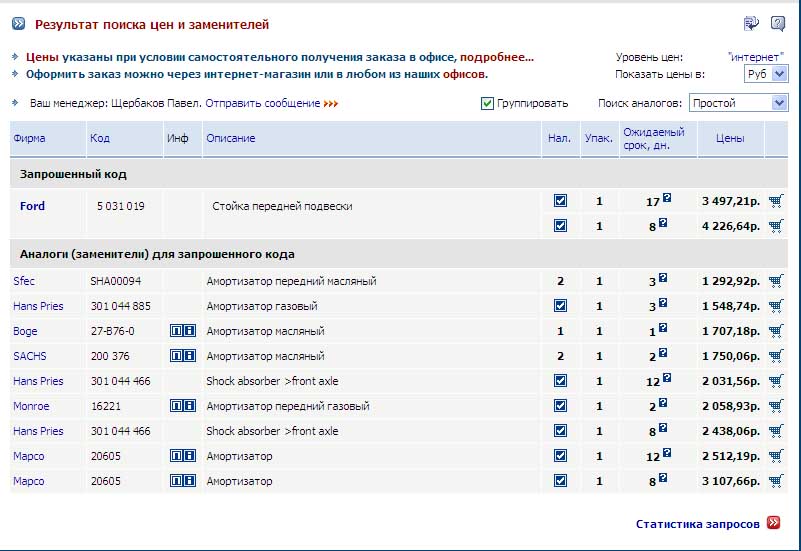Image resolution: width=801 pixels, height=551 pixels.
Task: Open the подробнее... link about prices
Action: pyautogui.click(x=497, y=57)
